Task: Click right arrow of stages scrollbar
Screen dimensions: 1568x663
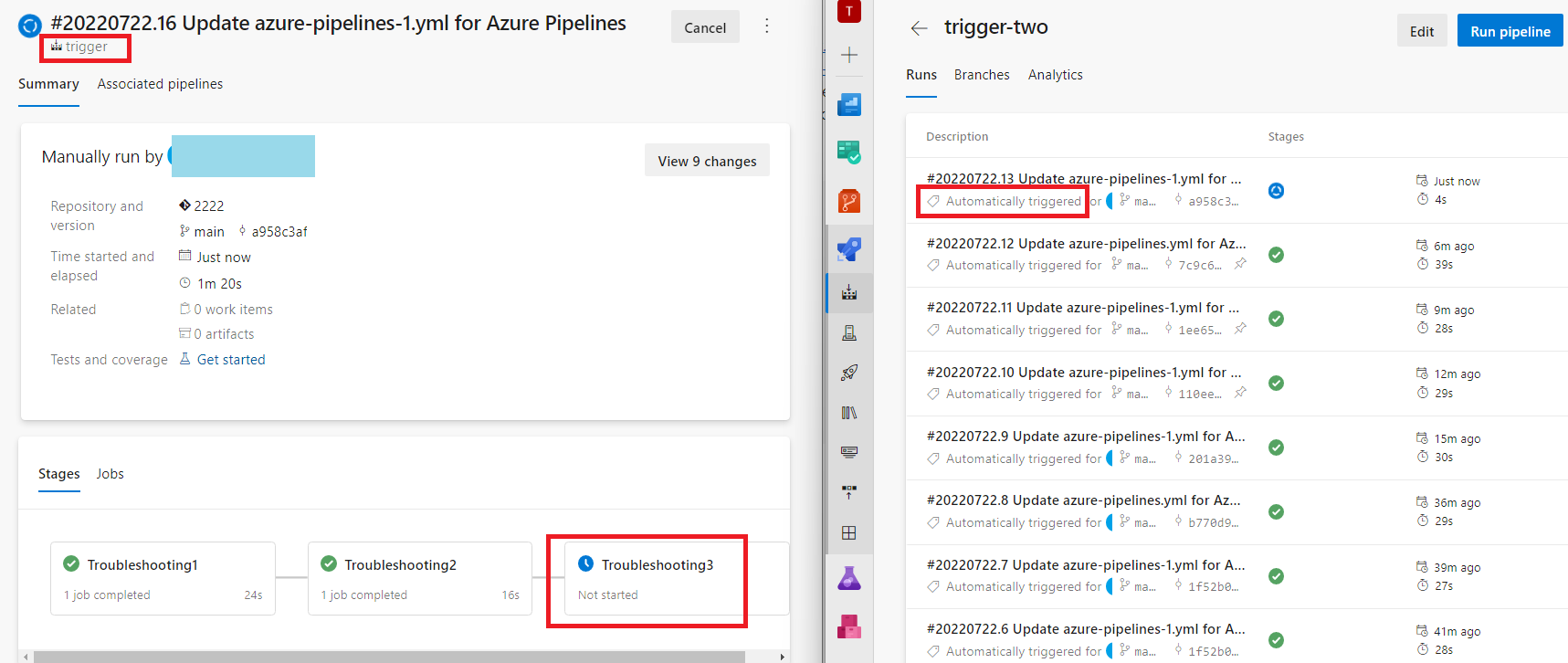Action: click(783, 657)
